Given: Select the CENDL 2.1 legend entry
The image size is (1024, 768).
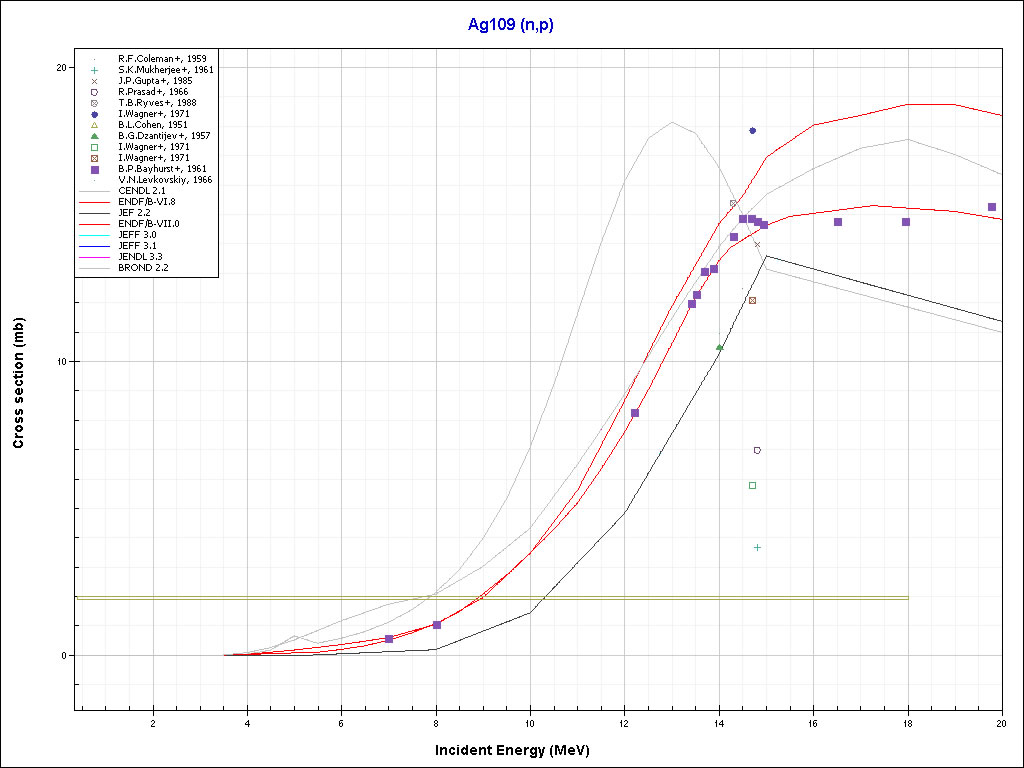Looking at the screenshot, I should click(x=142, y=191).
